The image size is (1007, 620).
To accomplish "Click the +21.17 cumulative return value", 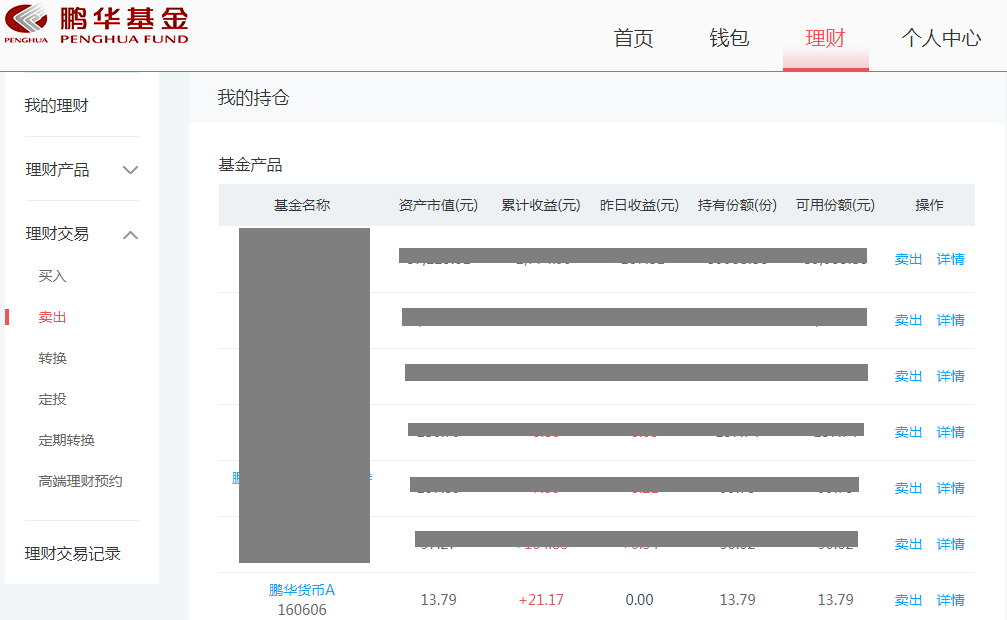I will coord(541,600).
